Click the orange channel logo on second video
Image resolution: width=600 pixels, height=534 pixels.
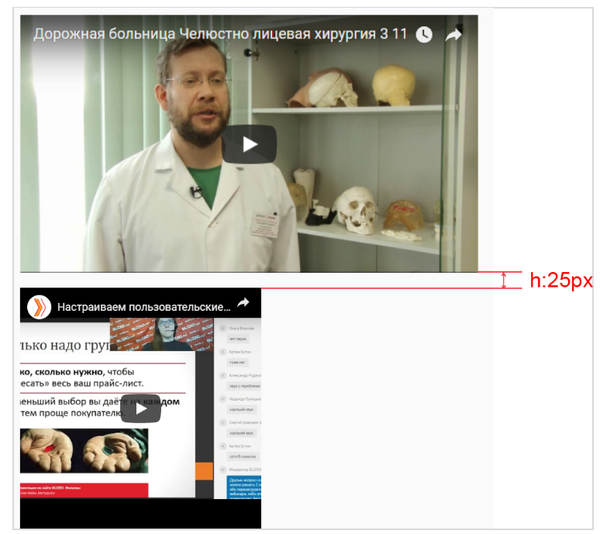pyautogui.click(x=37, y=306)
